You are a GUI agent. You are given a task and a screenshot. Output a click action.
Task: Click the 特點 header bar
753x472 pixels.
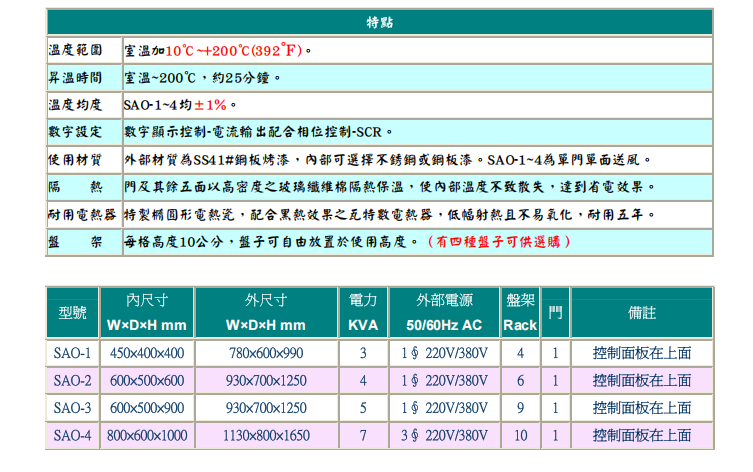click(379, 22)
